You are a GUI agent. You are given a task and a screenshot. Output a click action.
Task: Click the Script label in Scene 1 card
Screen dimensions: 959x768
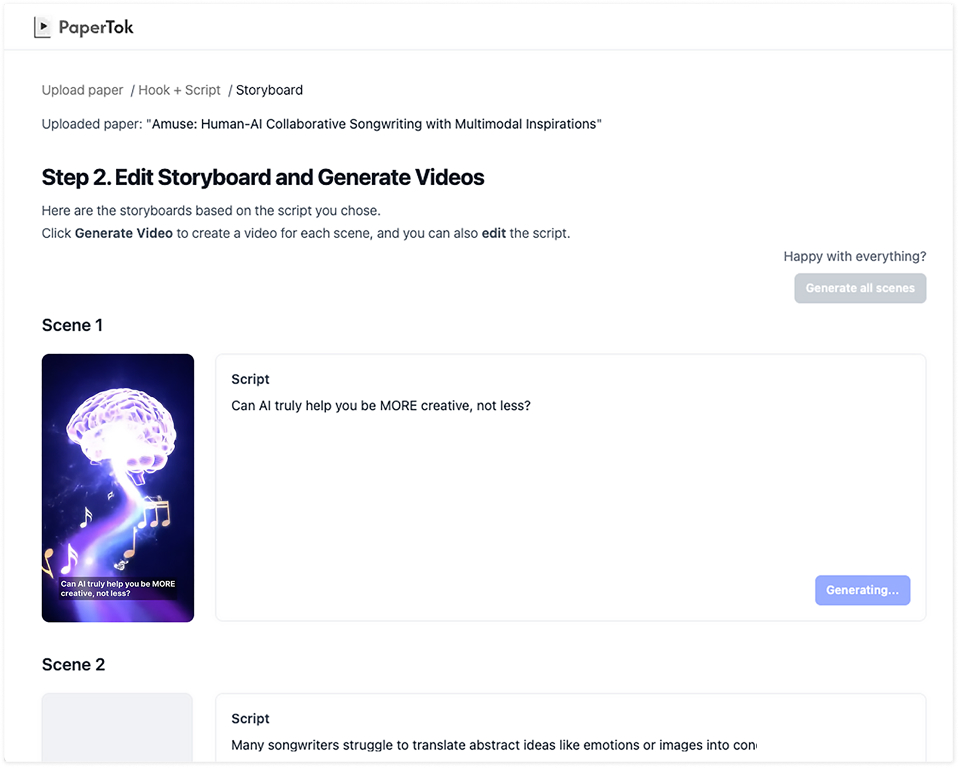tap(250, 379)
